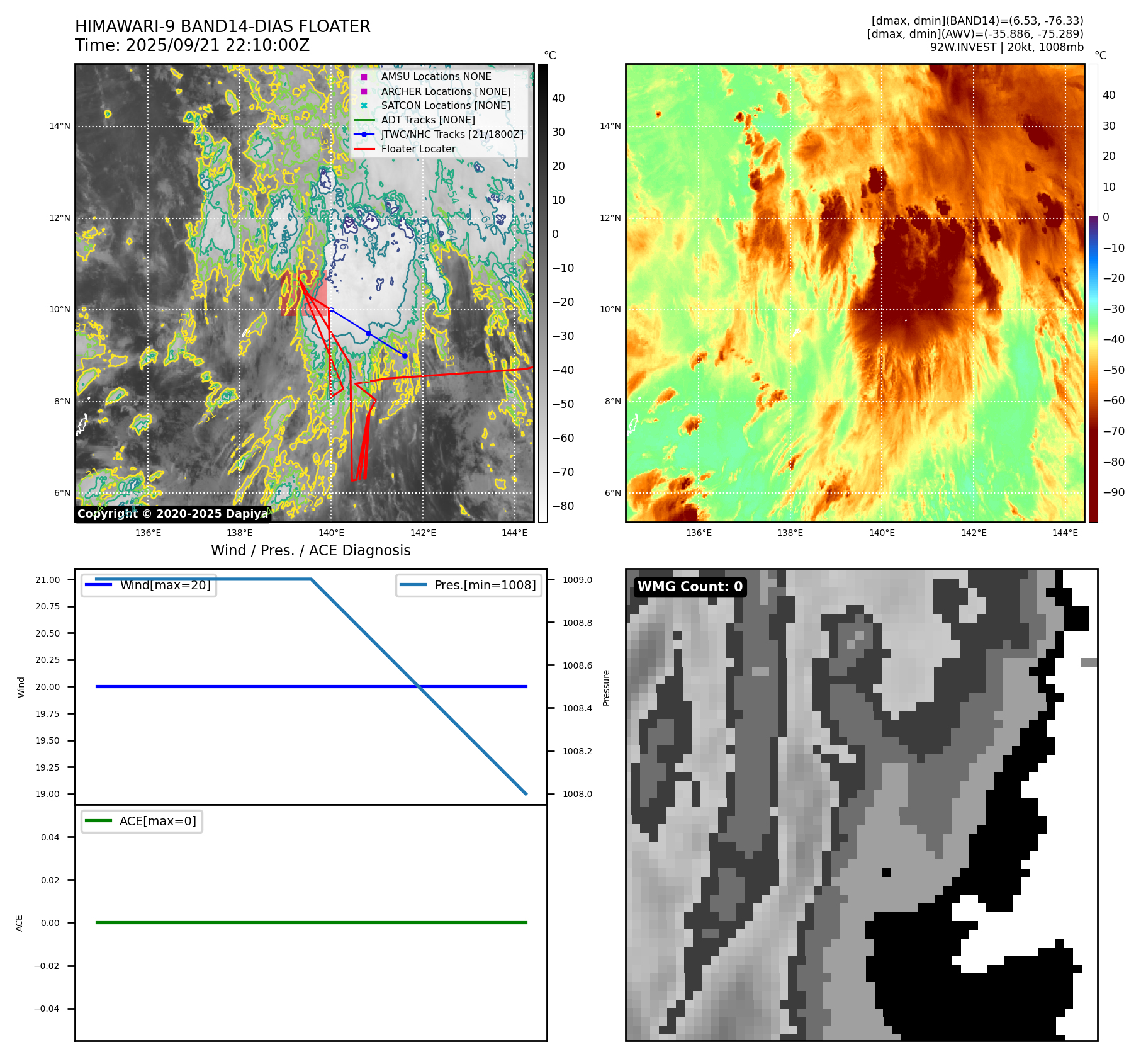Click the grayscale colorbar of the left map

tap(542, 293)
